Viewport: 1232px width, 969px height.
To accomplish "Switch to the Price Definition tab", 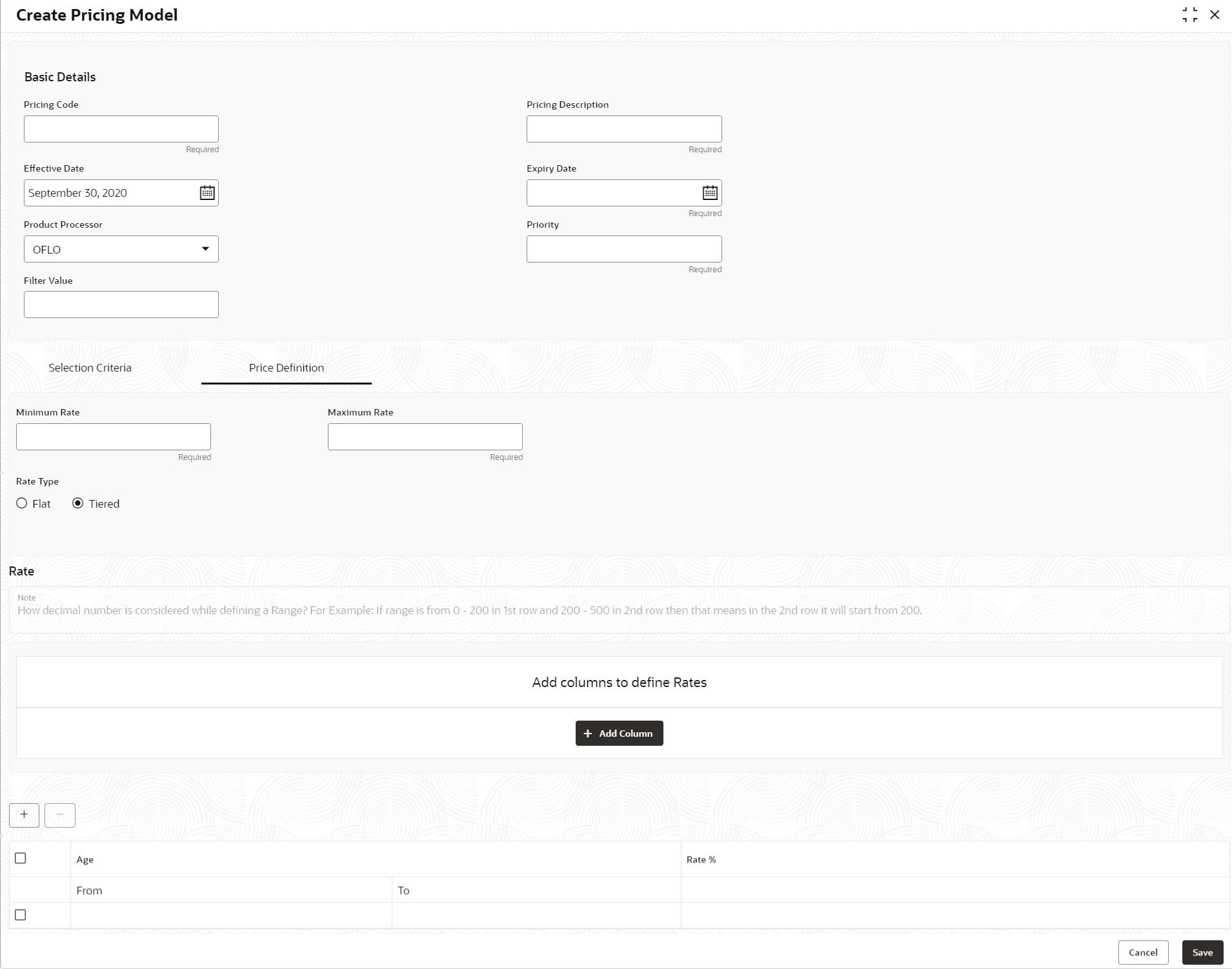I will (x=287, y=368).
